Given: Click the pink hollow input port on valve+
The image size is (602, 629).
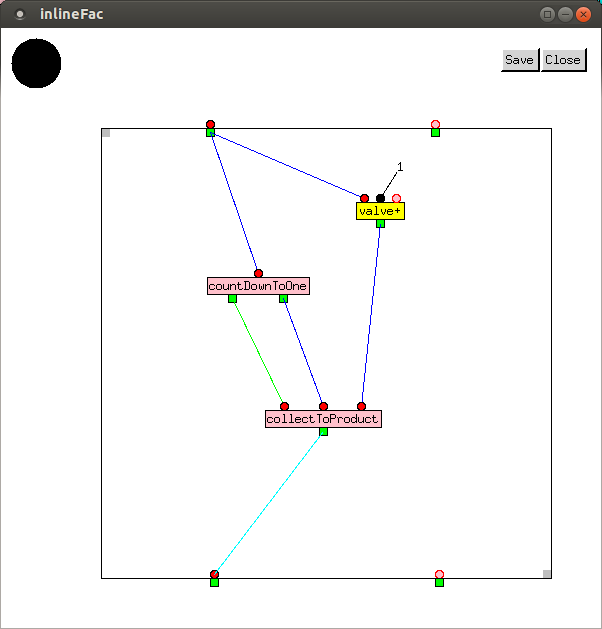Looking at the screenshot, I should coord(396,198).
